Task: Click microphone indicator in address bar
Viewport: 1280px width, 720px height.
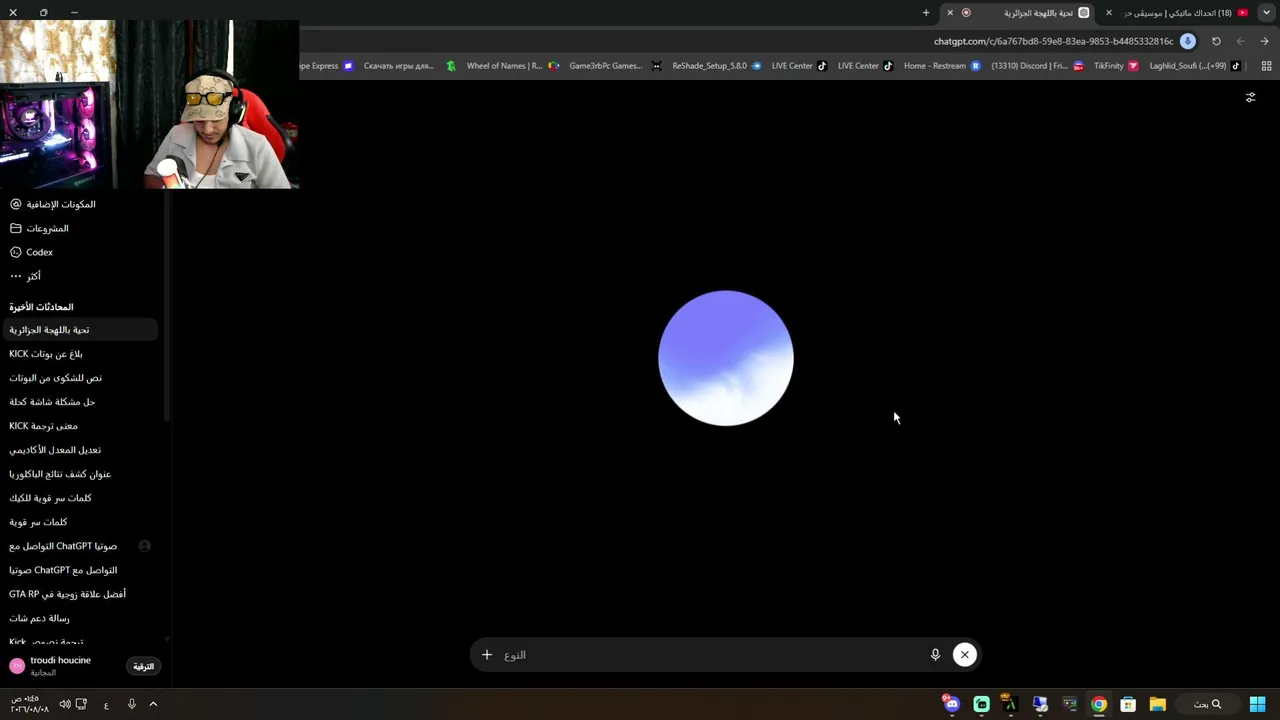Action: click(x=1188, y=41)
